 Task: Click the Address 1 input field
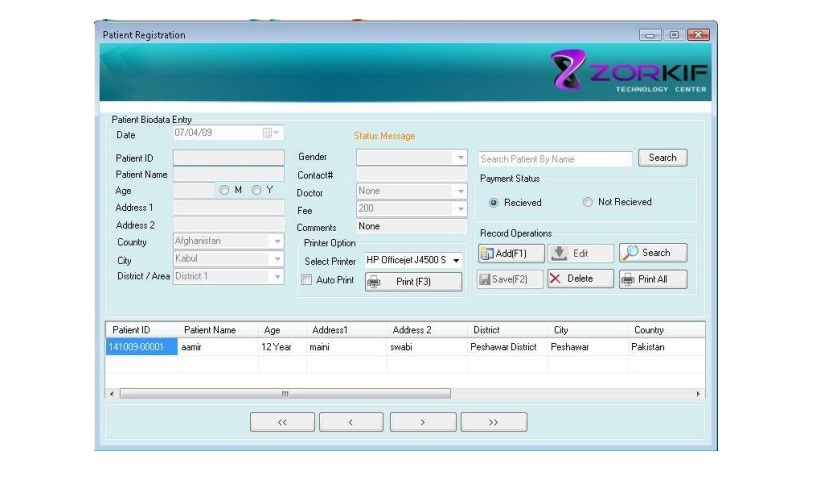229,207
